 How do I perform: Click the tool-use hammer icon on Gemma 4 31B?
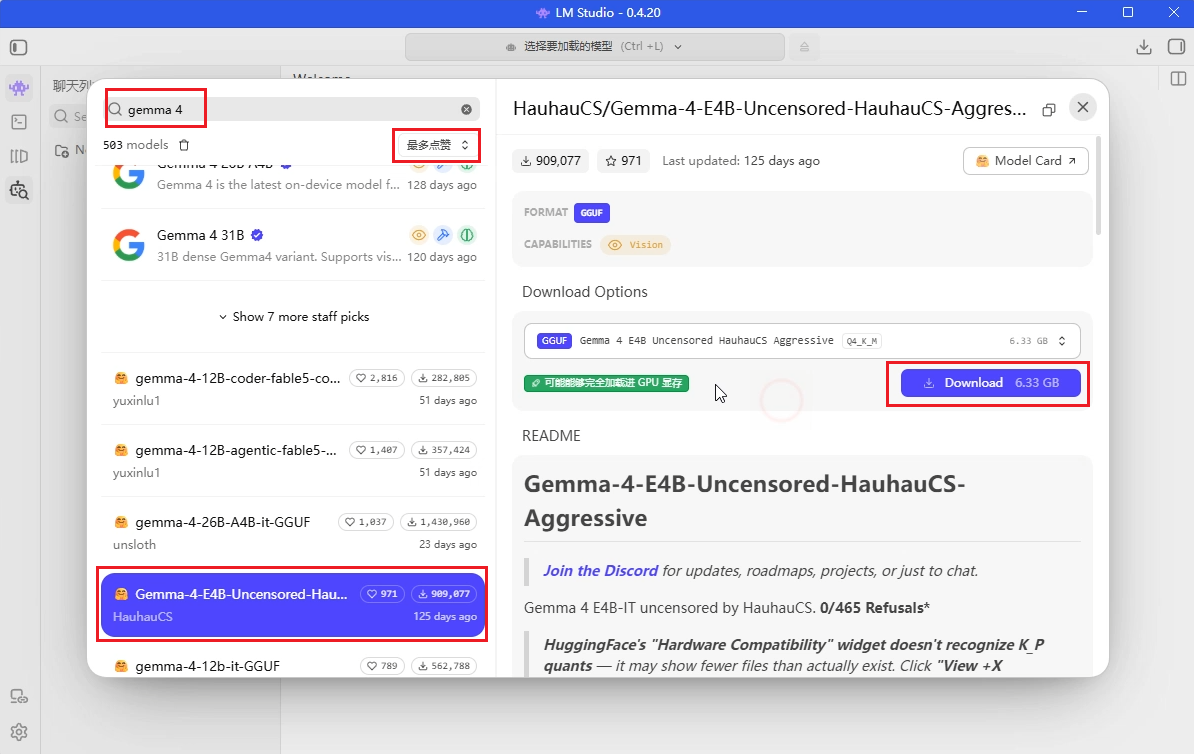click(443, 235)
